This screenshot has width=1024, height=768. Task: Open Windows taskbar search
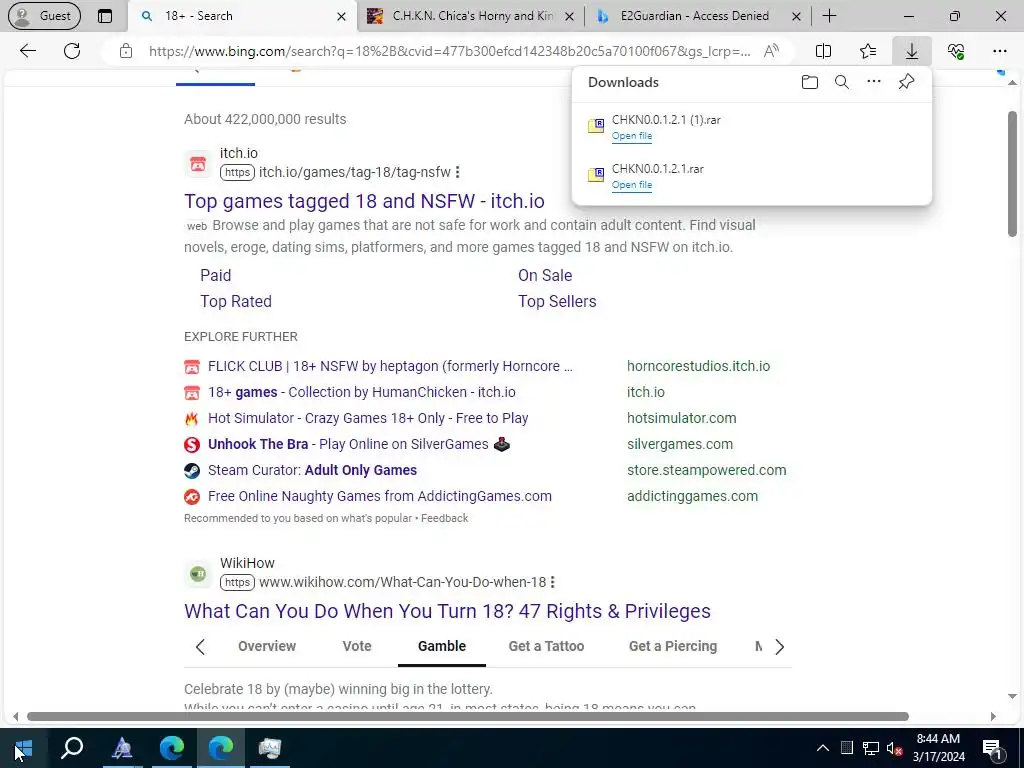click(72, 748)
